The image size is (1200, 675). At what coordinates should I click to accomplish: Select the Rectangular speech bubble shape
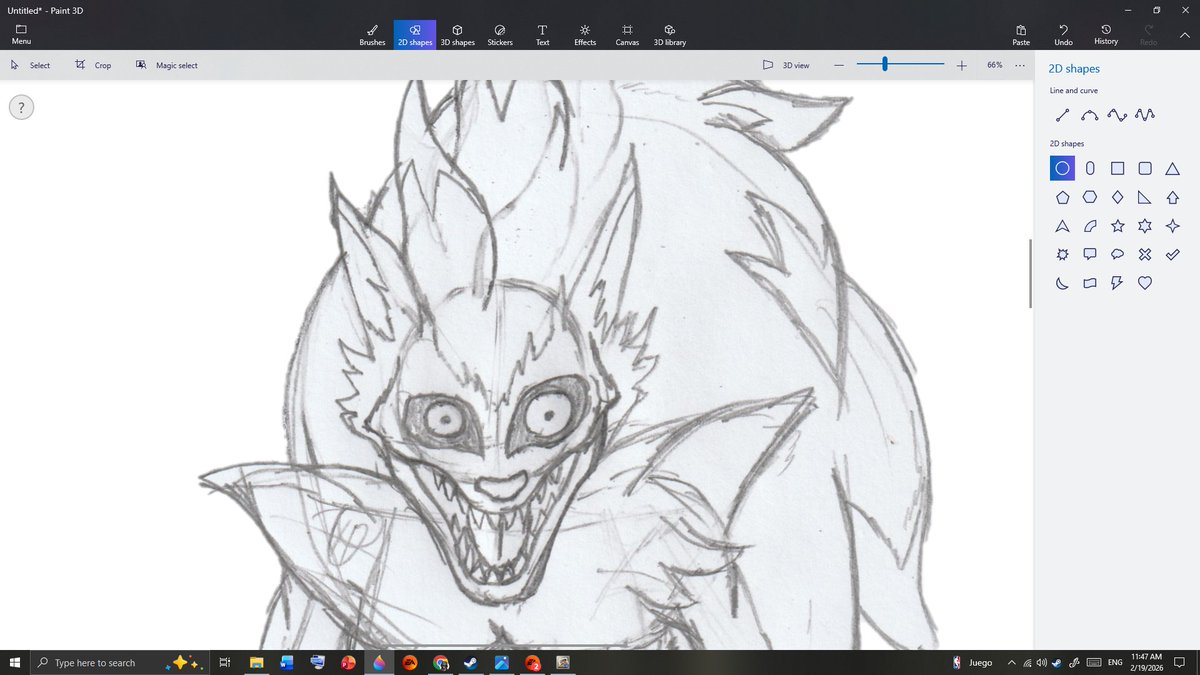click(1090, 254)
